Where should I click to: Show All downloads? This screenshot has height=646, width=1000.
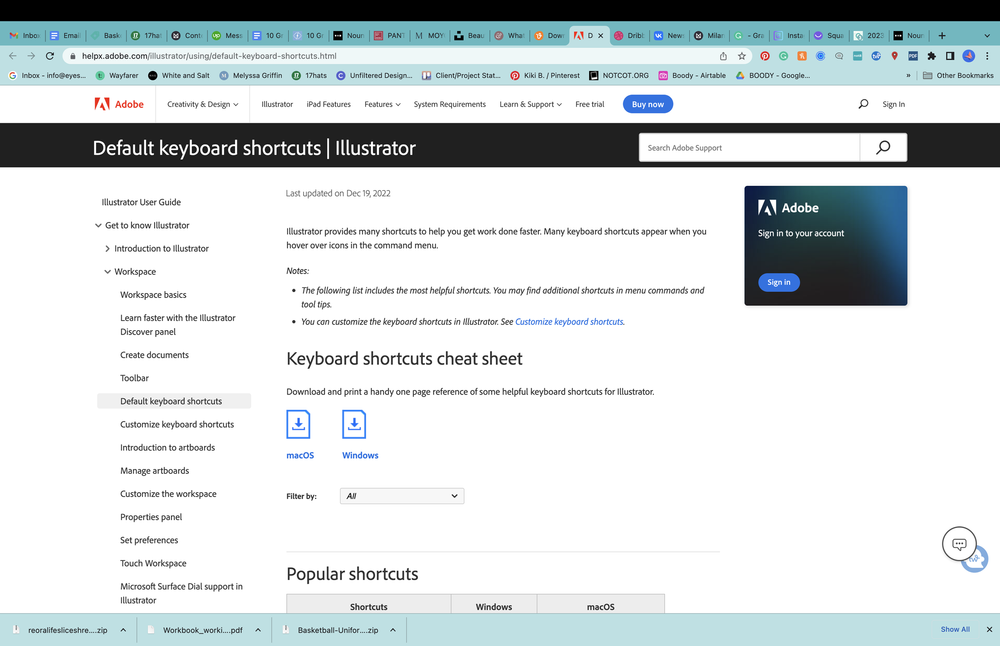coord(955,629)
